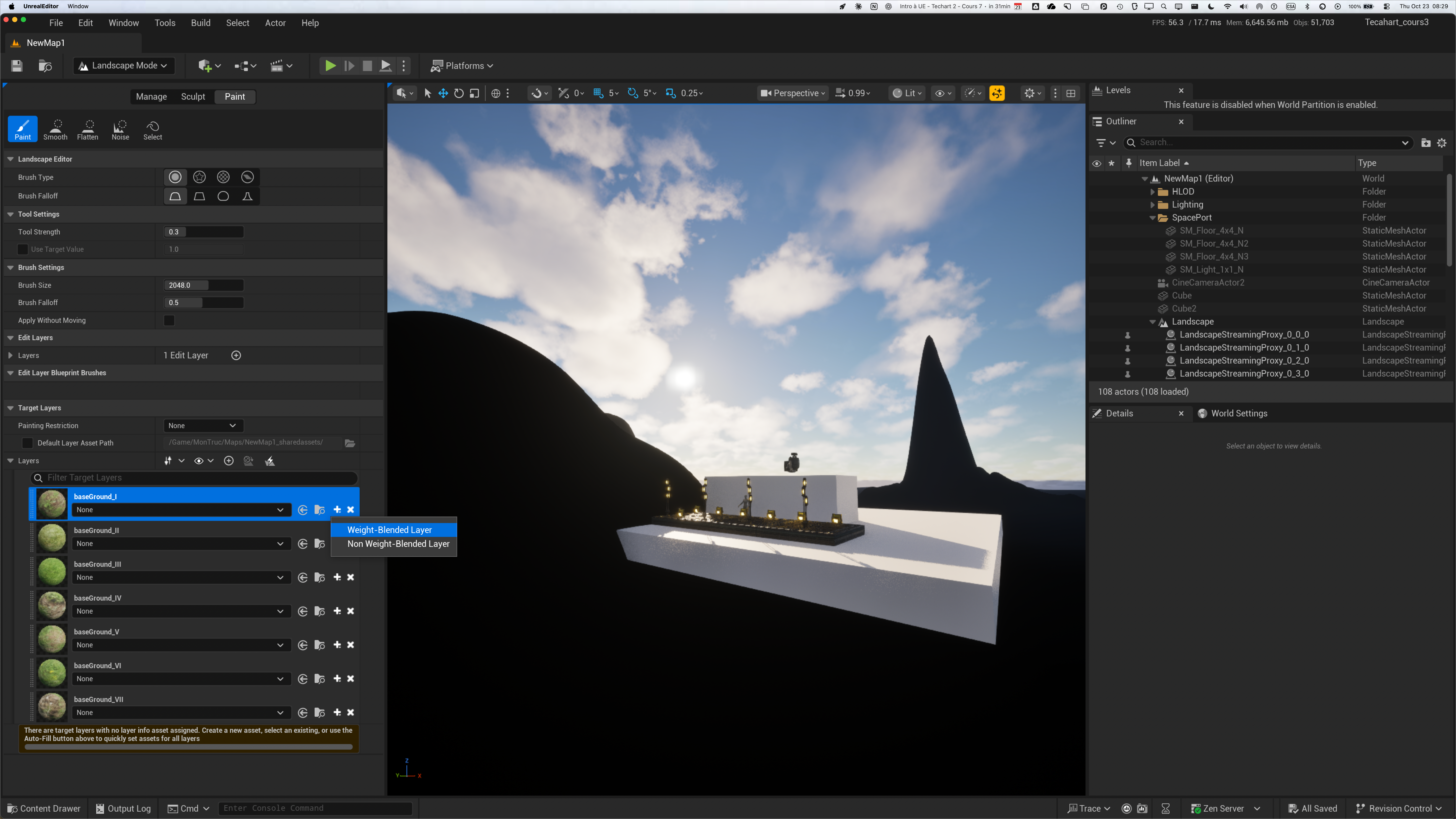Open the Landscape Mode dropdown
The height and width of the screenshot is (819, 1456).
tap(123, 66)
